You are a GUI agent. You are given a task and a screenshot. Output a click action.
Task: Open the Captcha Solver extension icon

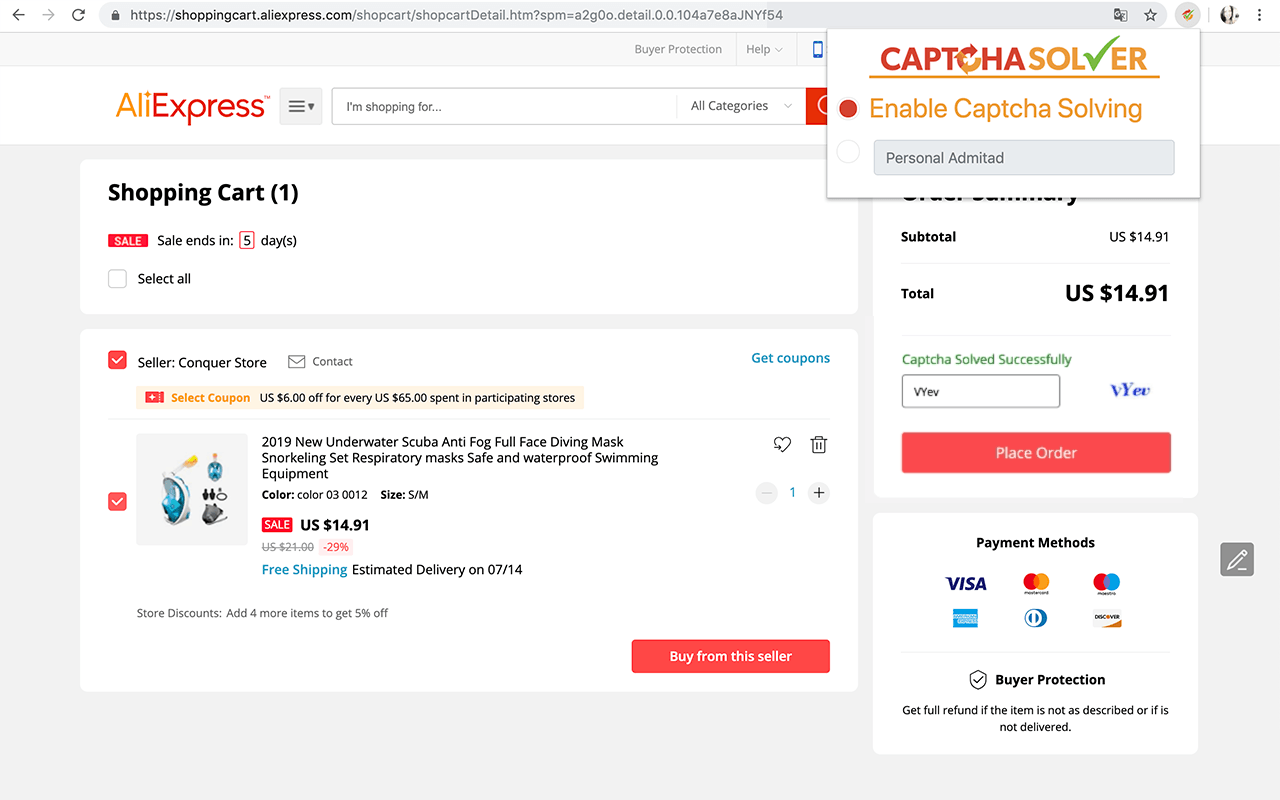tap(1187, 15)
